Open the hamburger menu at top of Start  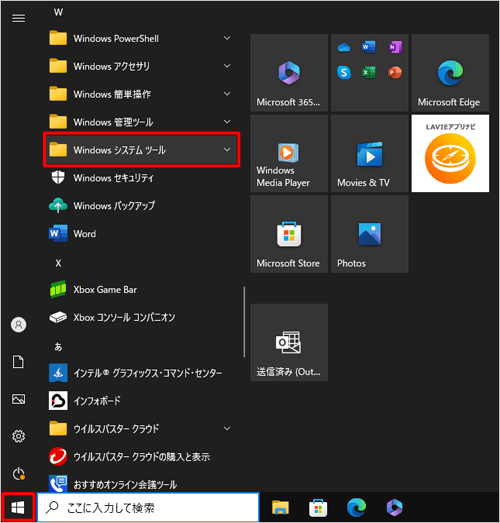[19, 18]
